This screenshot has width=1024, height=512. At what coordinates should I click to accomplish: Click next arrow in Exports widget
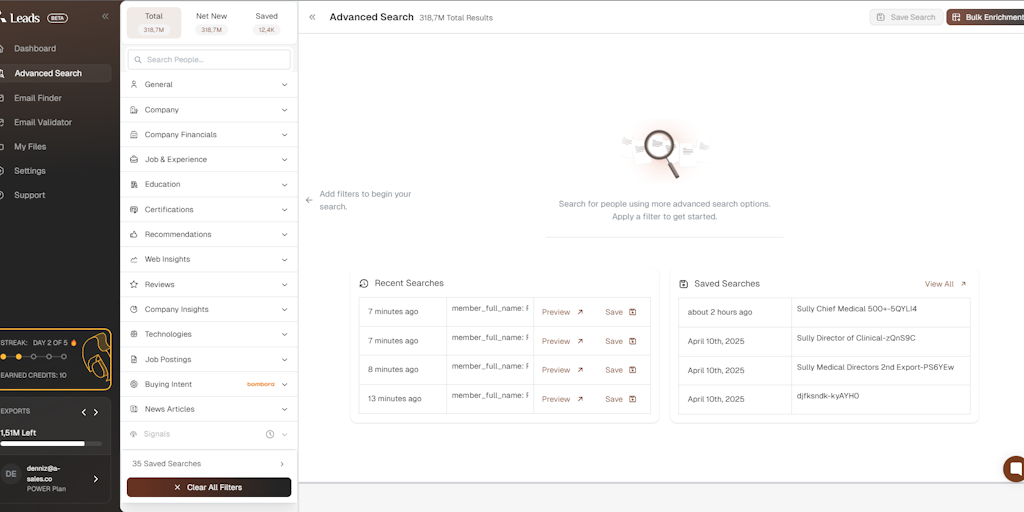pos(96,412)
